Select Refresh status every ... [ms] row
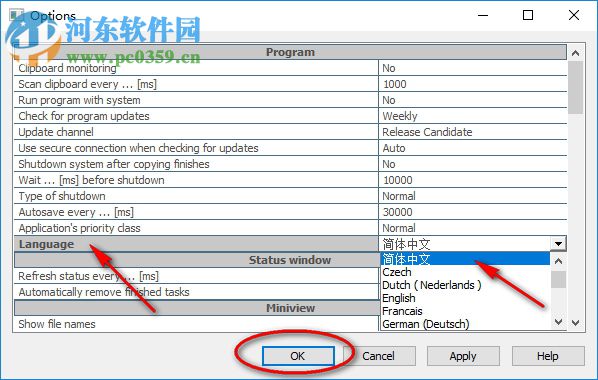The width and height of the screenshot is (598, 380). [196, 276]
